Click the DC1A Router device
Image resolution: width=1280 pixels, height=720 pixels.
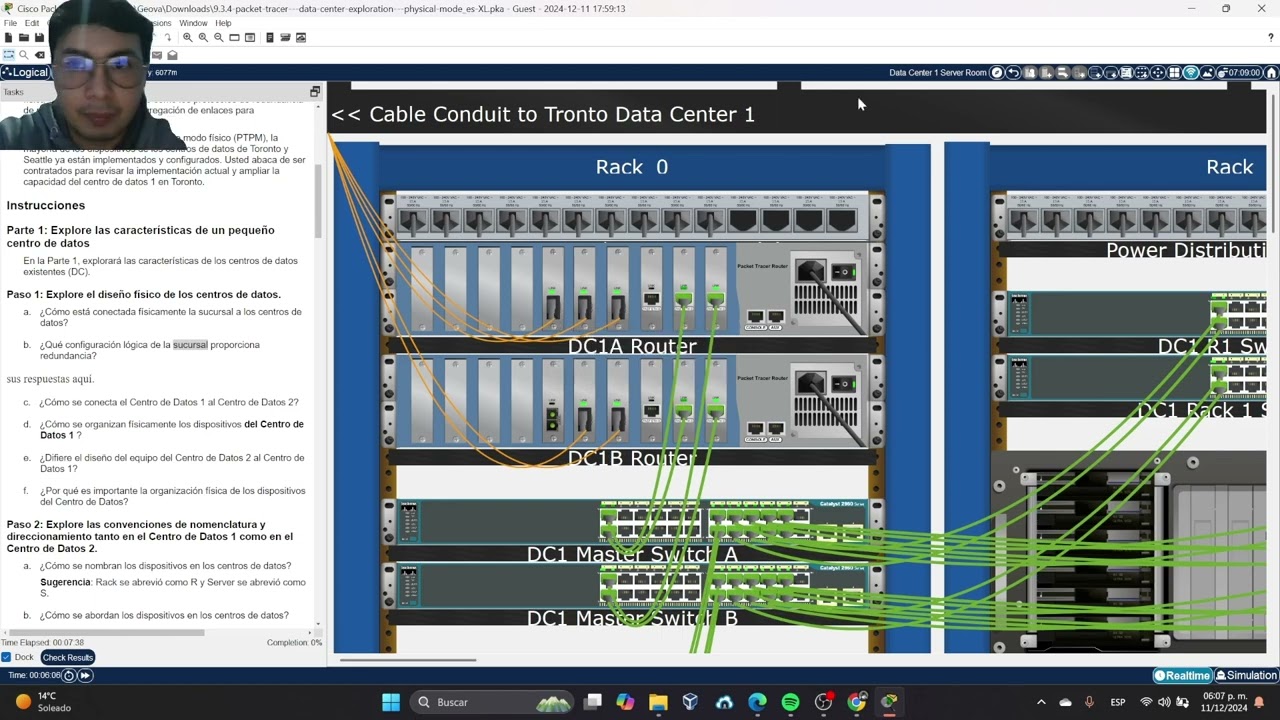click(633, 290)
